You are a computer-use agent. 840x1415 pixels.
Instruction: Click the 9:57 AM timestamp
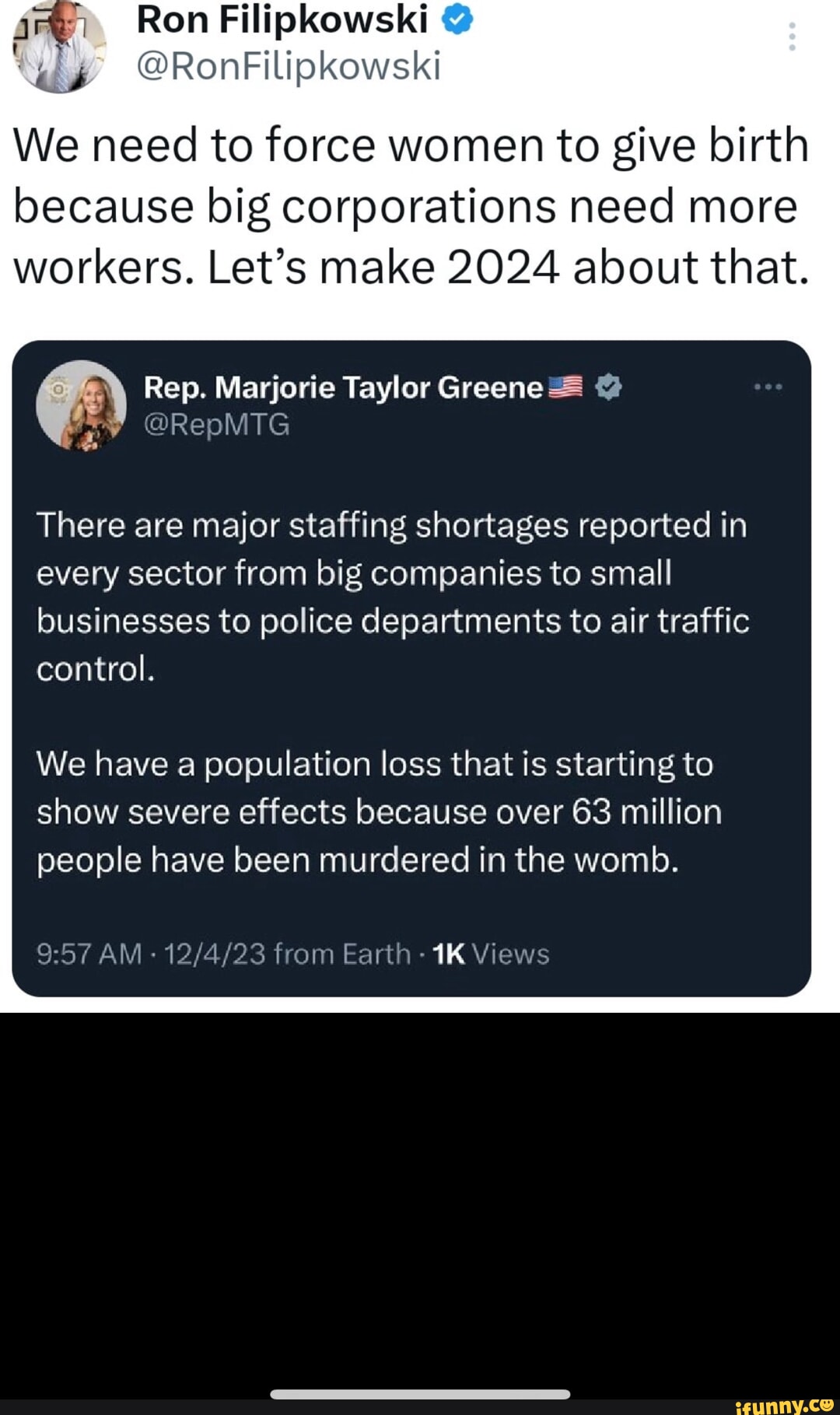coord(89,954)
